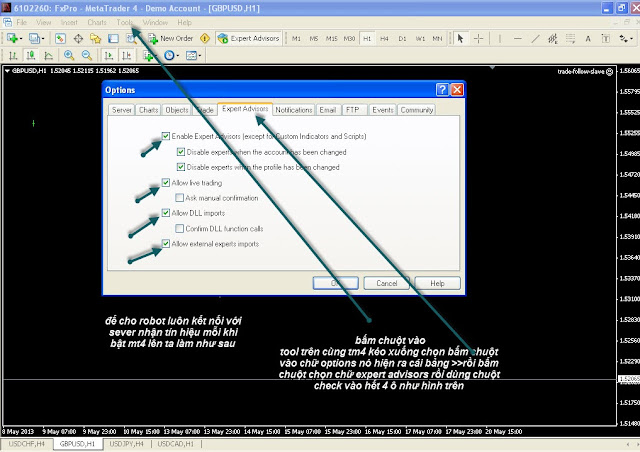Toggle the Expert Advisors toolbar button
Image resolution: width=640 pixels, height=452 pixels.
(x=249, y=38)
